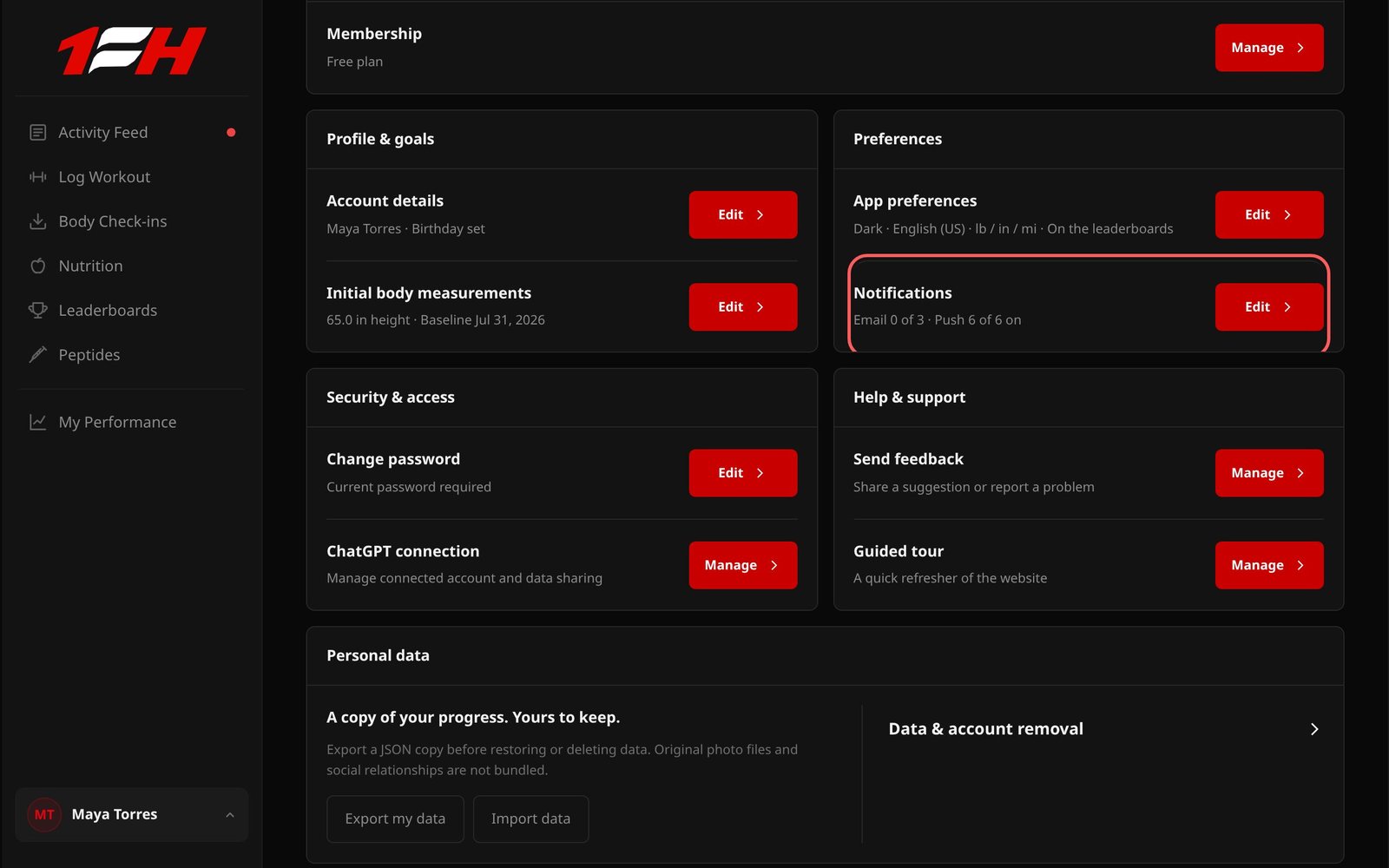The image size is (1389, 868).
Task: Click the Leaderboards trophy icon
Action: tap(37, 310)
